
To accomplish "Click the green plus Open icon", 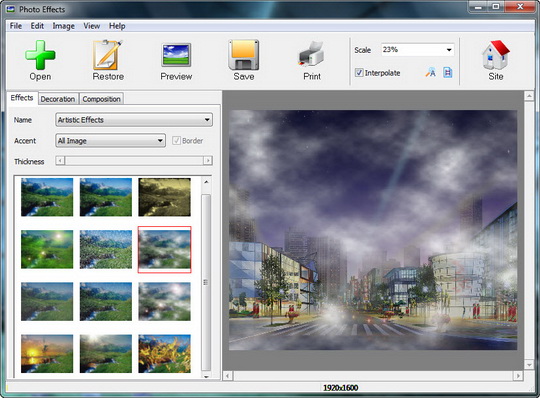I will pos(40,55).
